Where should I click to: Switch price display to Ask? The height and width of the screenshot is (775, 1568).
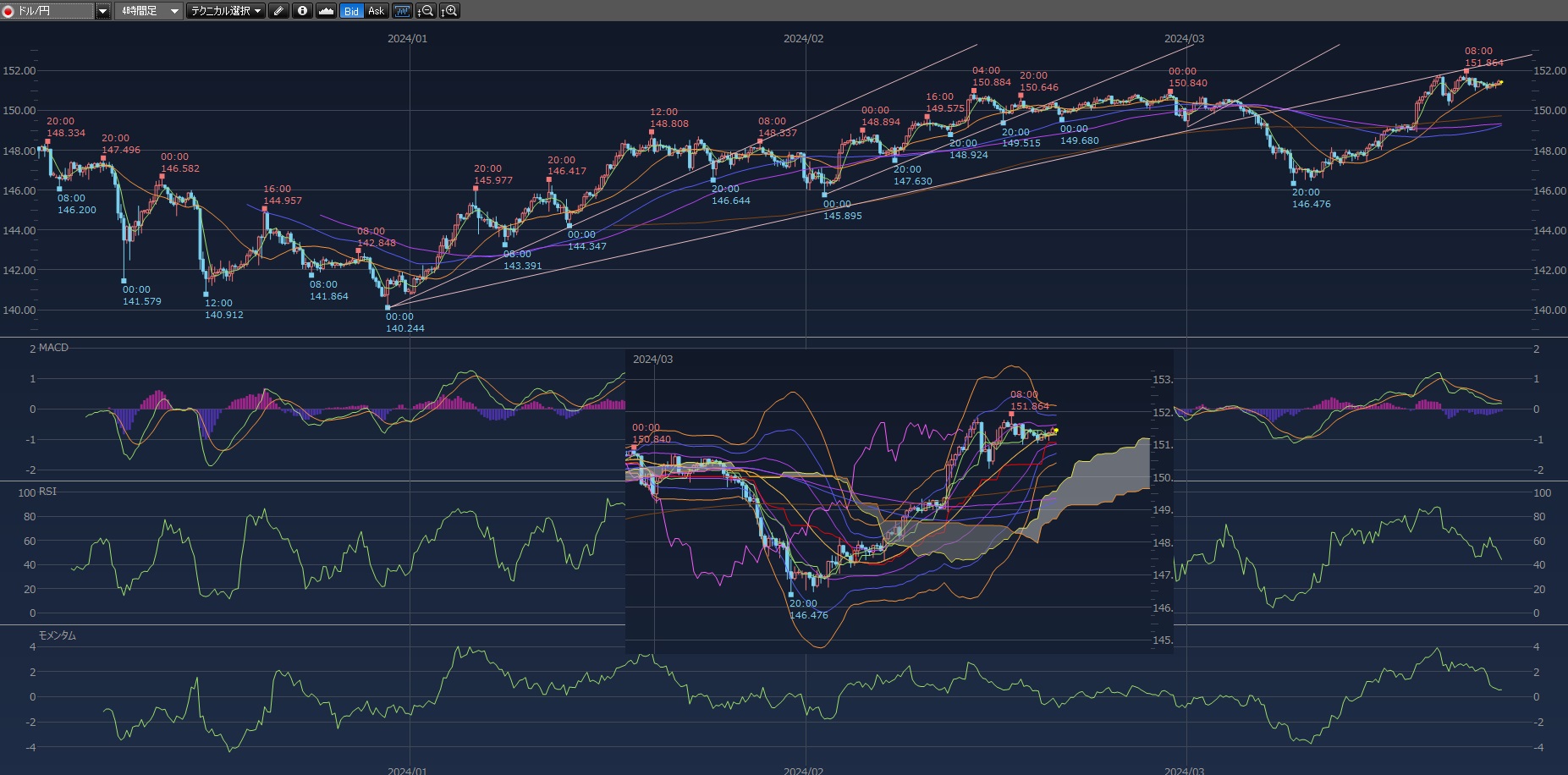pos(376,11)
